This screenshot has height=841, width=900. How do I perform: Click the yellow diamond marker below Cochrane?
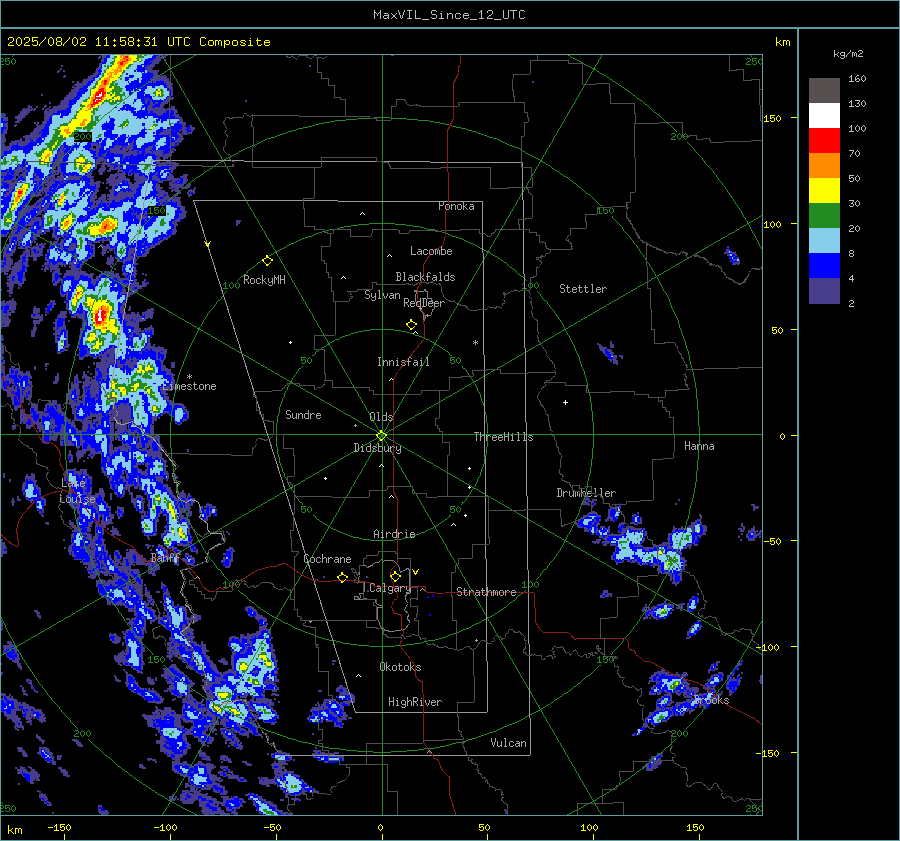click(342, 577)
